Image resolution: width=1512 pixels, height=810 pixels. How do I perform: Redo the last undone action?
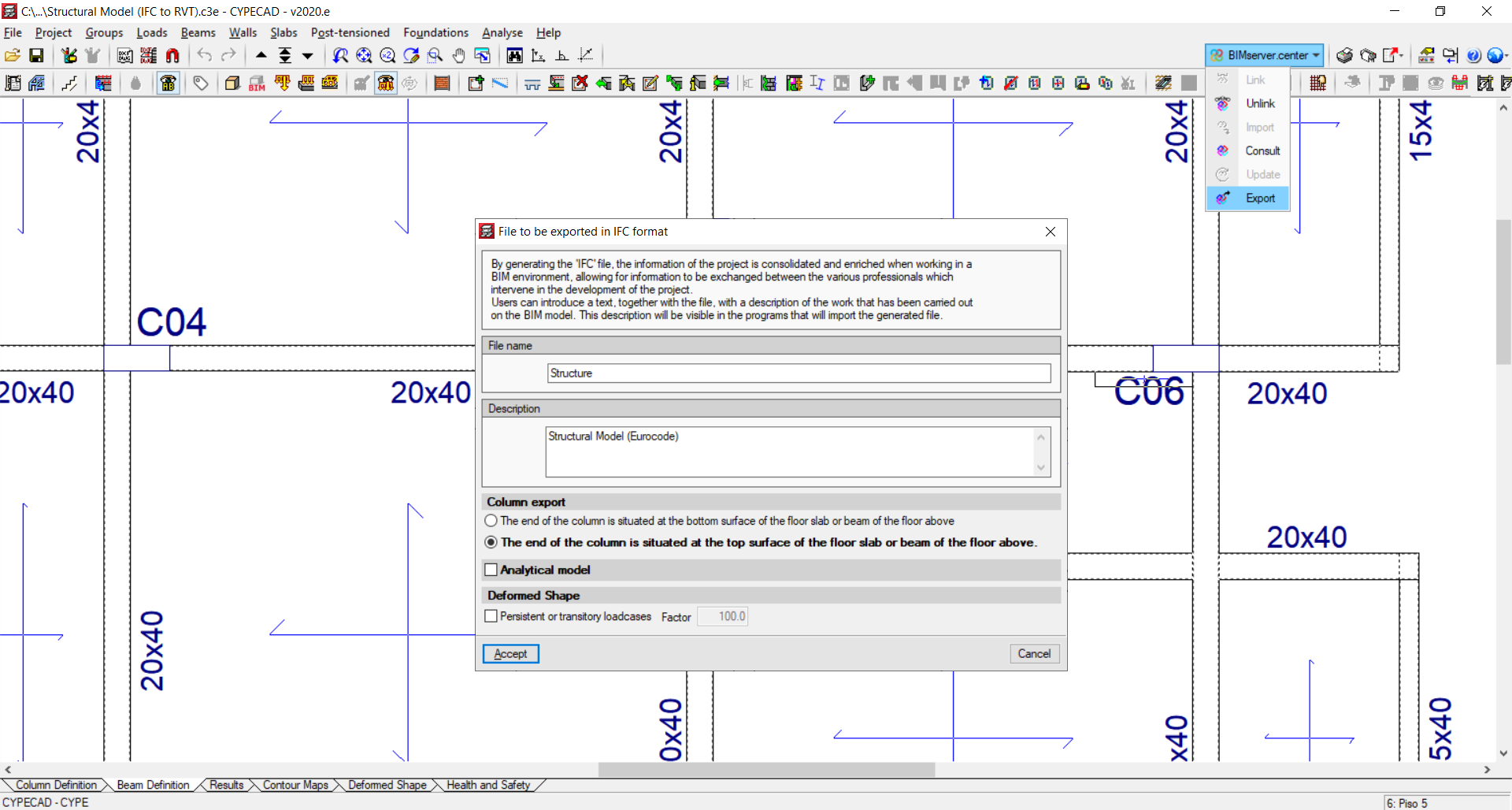(x=229, y=55)
